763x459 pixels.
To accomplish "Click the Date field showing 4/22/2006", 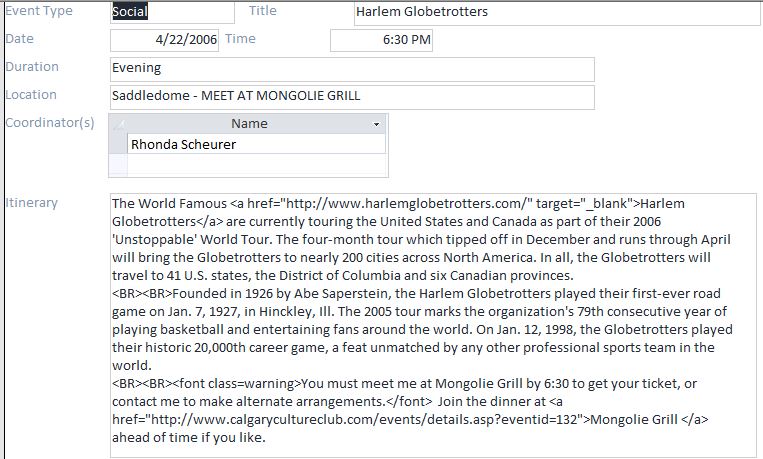I will (x=164, y=40).
